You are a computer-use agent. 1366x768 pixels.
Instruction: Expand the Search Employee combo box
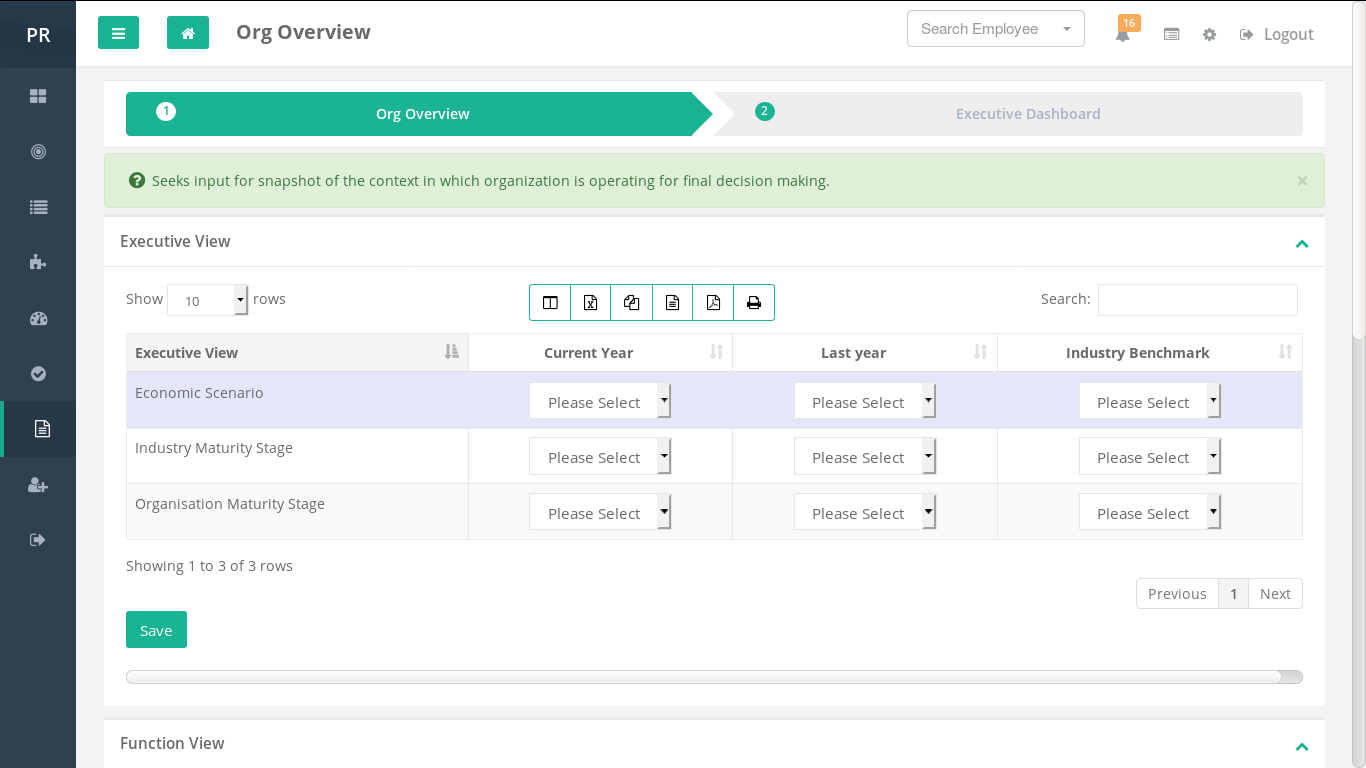pos(995,29)
